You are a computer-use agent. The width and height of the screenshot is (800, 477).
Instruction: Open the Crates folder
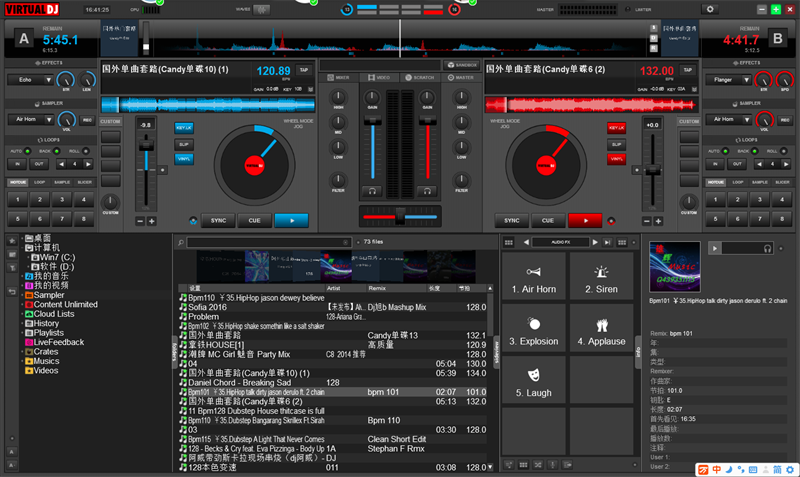click(42, 352)
